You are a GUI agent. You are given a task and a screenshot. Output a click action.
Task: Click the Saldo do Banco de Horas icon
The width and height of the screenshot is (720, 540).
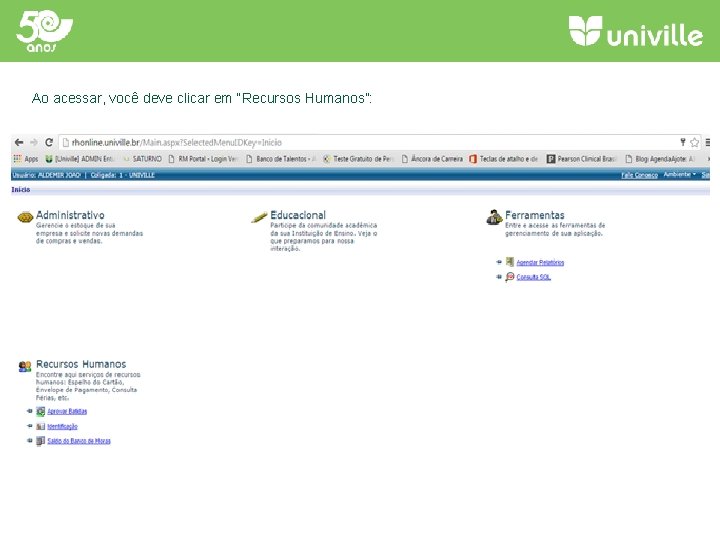point(40,441)
